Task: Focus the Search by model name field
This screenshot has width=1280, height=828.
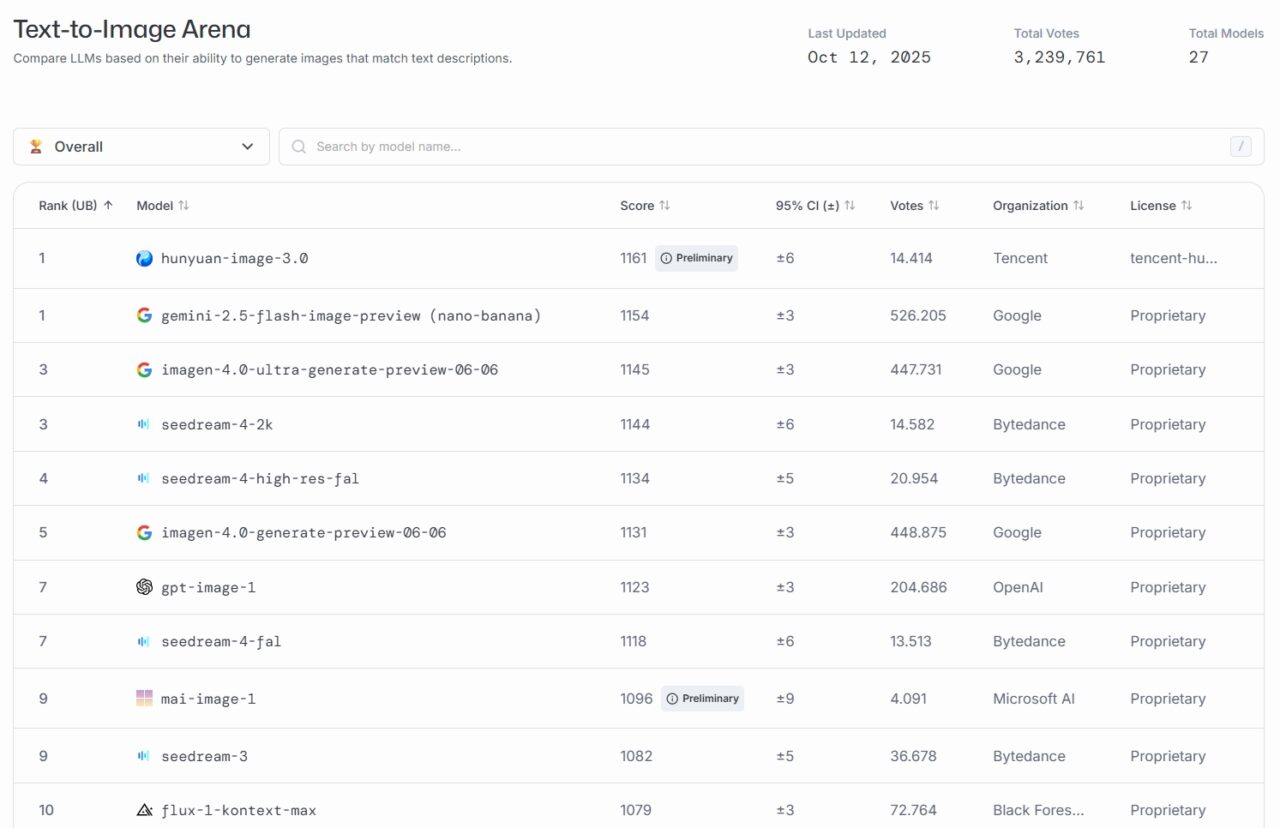Action: (x=760, y=147)
